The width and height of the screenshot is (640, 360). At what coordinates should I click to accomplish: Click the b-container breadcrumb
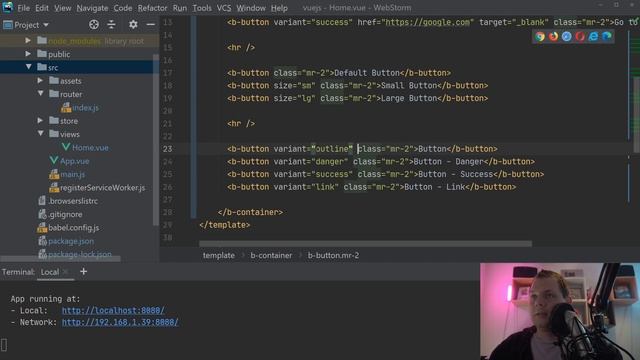(271, 255)
